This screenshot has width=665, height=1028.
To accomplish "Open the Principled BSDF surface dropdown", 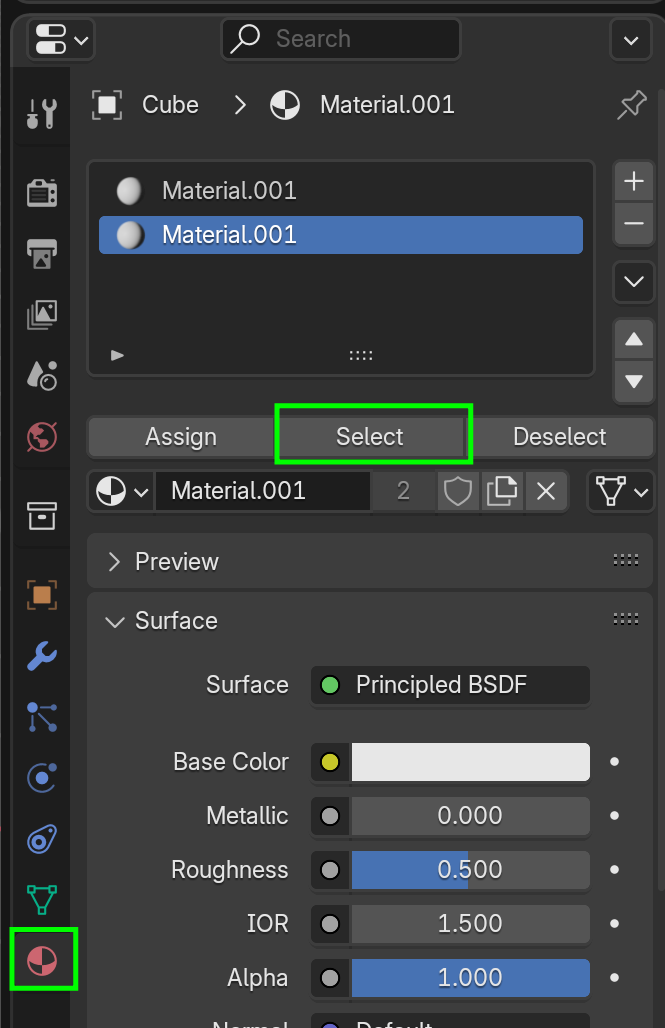I will point(450,685).
